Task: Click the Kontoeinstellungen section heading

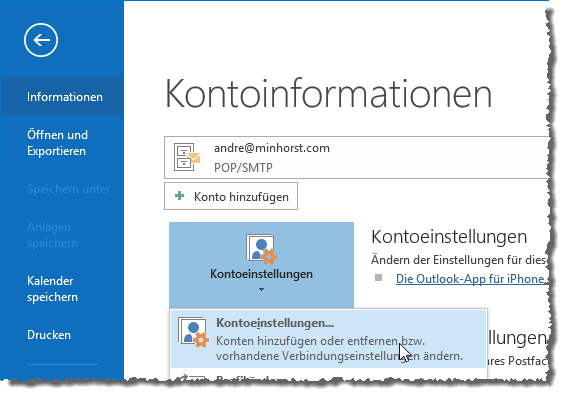Action: [449, 237]
